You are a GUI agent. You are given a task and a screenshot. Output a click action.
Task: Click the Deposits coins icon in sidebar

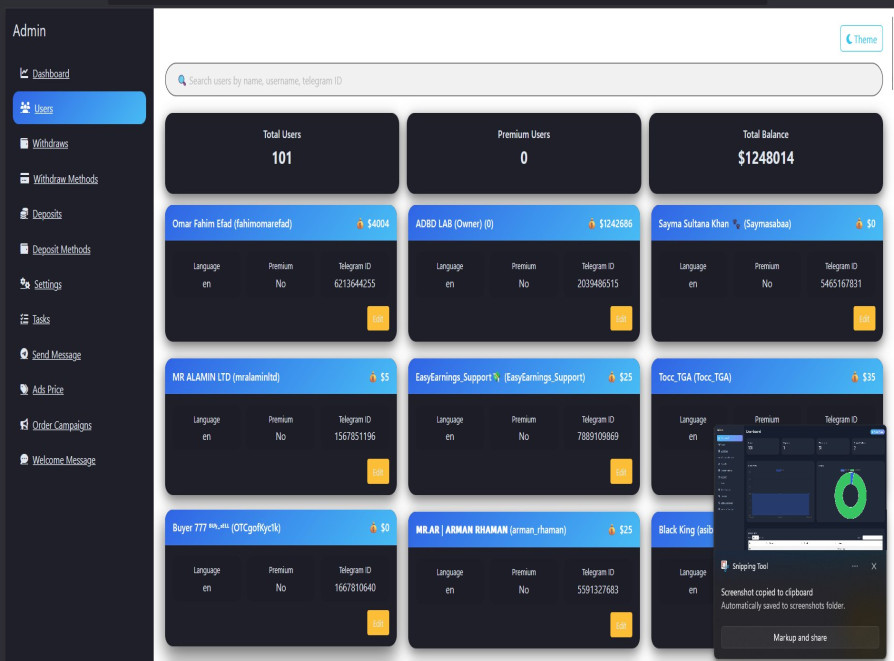click(24, 214)
